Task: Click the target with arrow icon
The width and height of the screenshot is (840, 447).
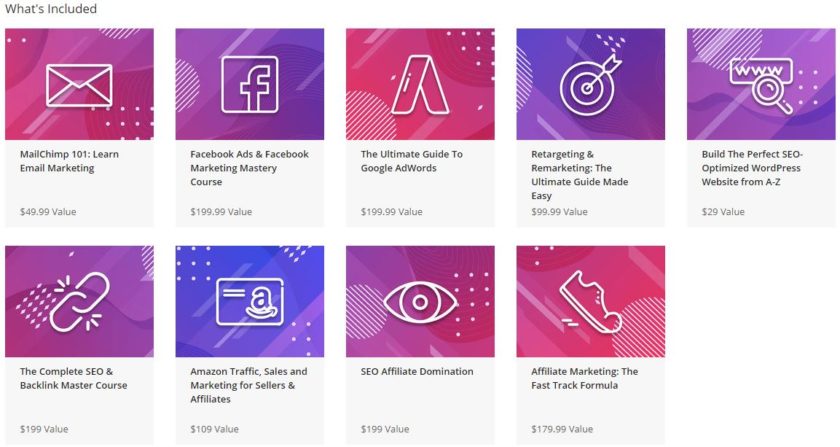Action: 590,85
